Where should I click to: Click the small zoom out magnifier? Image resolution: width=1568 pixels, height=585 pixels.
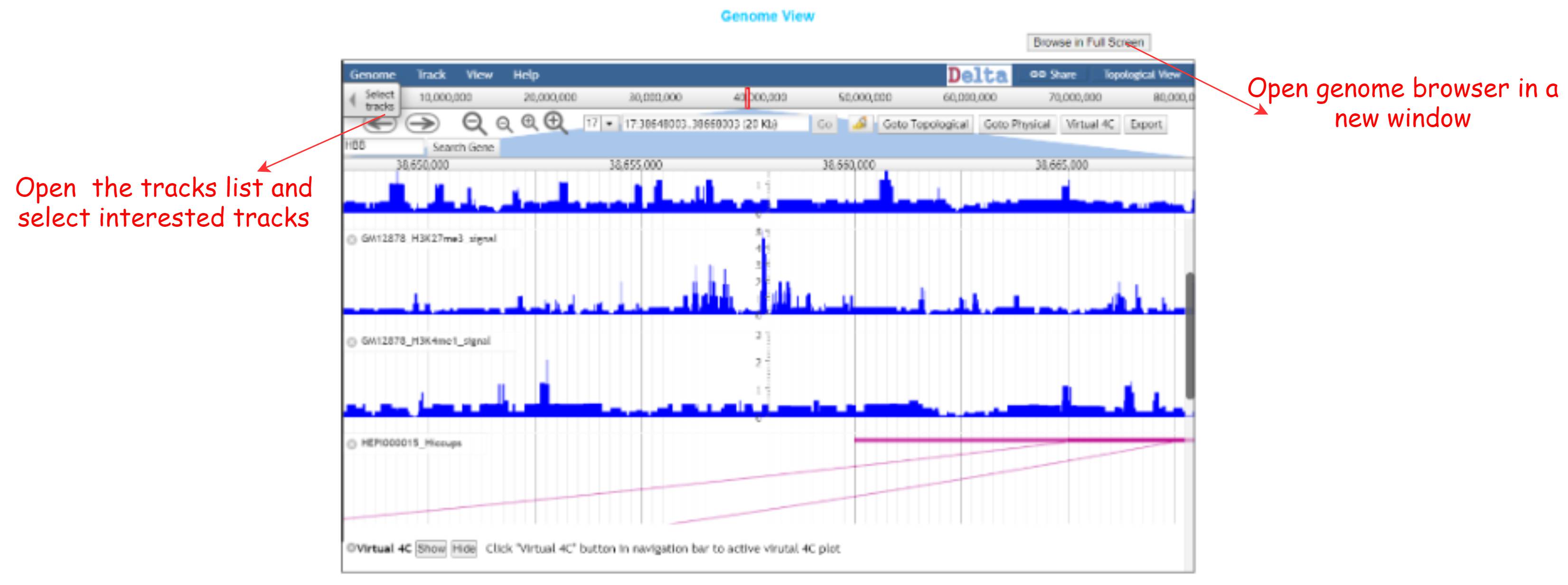tap(504, 125)
